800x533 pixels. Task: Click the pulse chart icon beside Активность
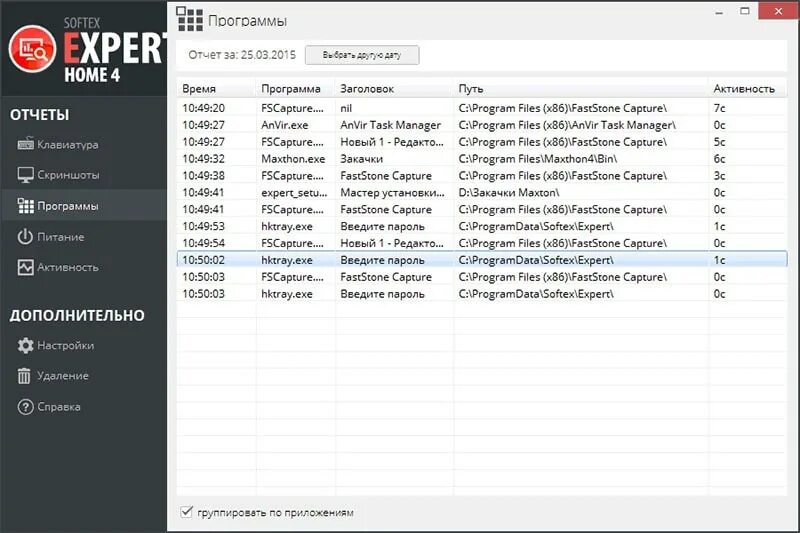25,267
